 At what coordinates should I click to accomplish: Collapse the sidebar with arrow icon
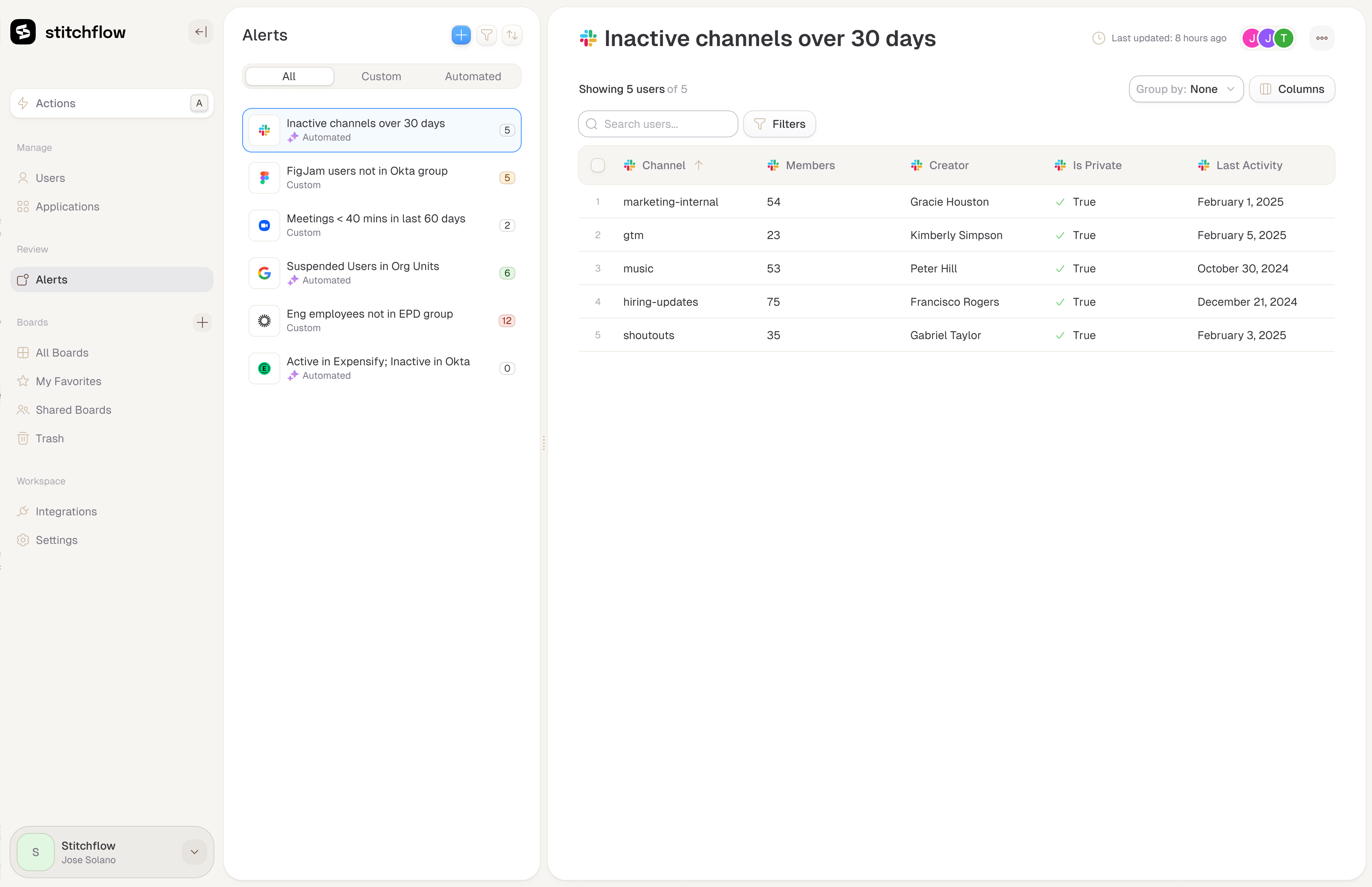[x=200, y=32]
